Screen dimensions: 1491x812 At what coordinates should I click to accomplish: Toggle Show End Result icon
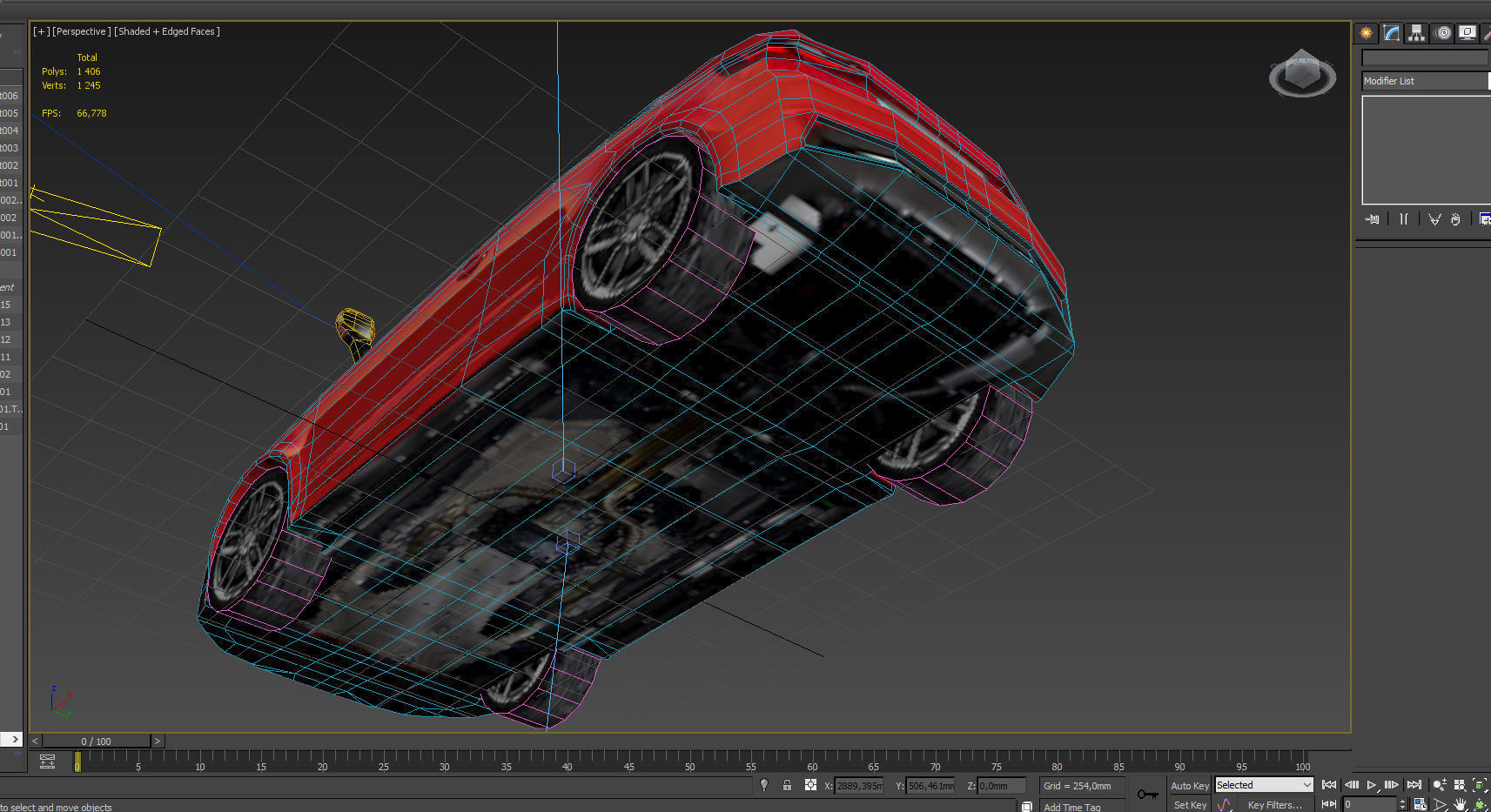[1403, 219]
